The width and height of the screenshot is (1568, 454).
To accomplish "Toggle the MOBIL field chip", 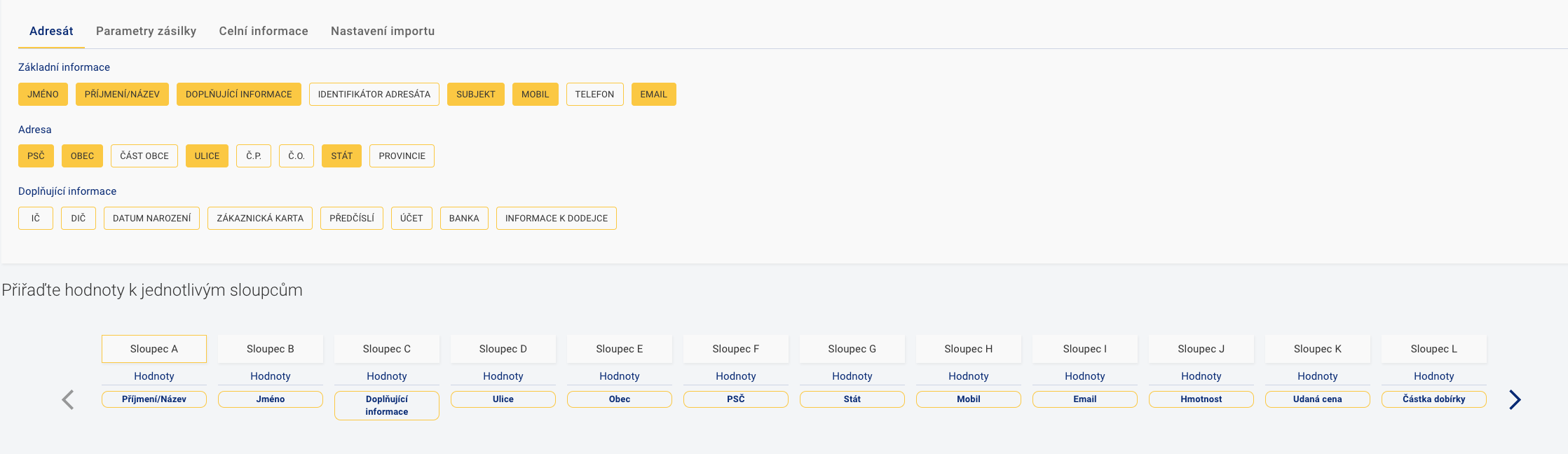I will pos(536,94).
